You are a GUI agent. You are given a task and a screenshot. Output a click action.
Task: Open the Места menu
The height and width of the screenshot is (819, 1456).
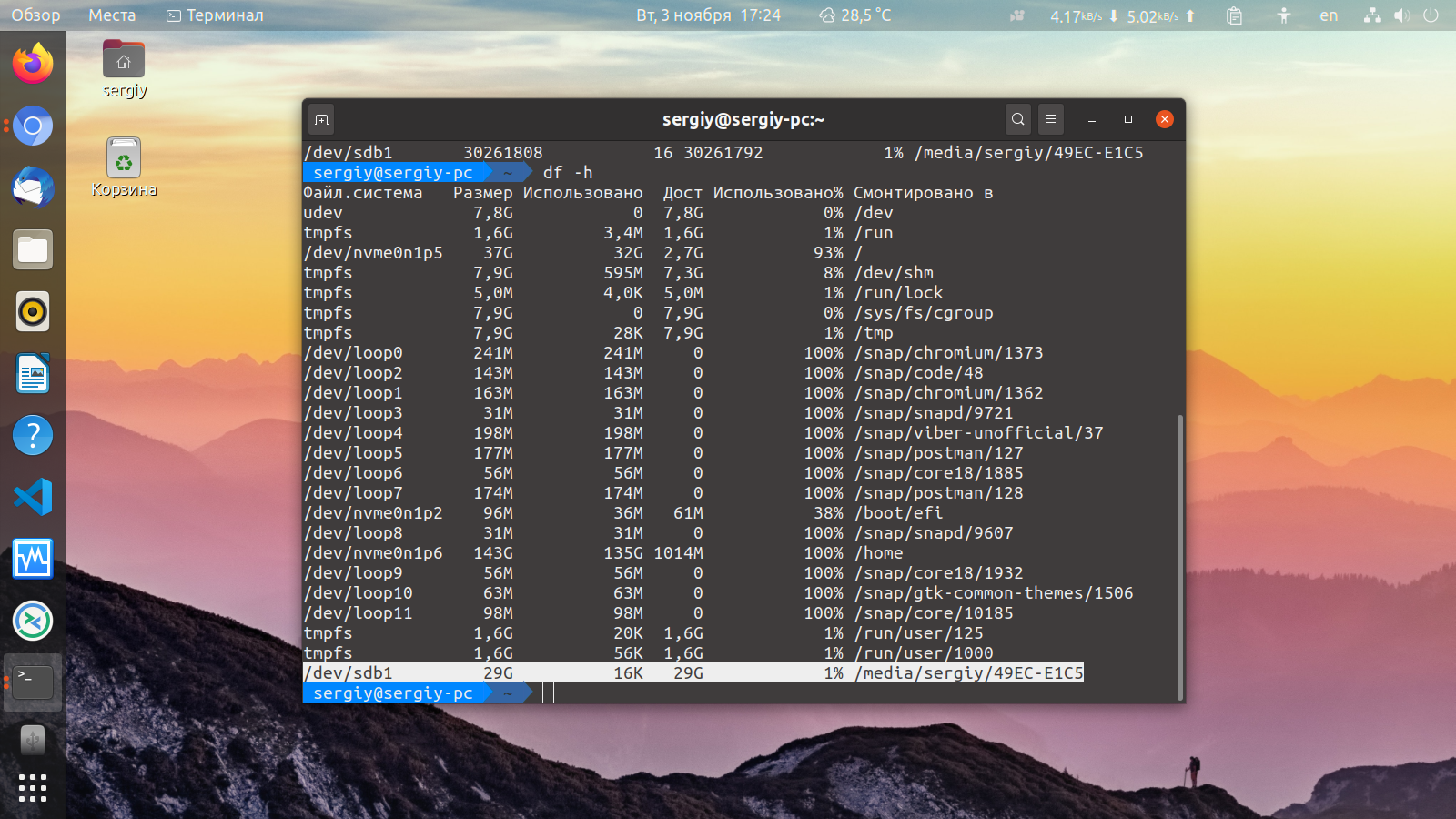coord(112,15)
